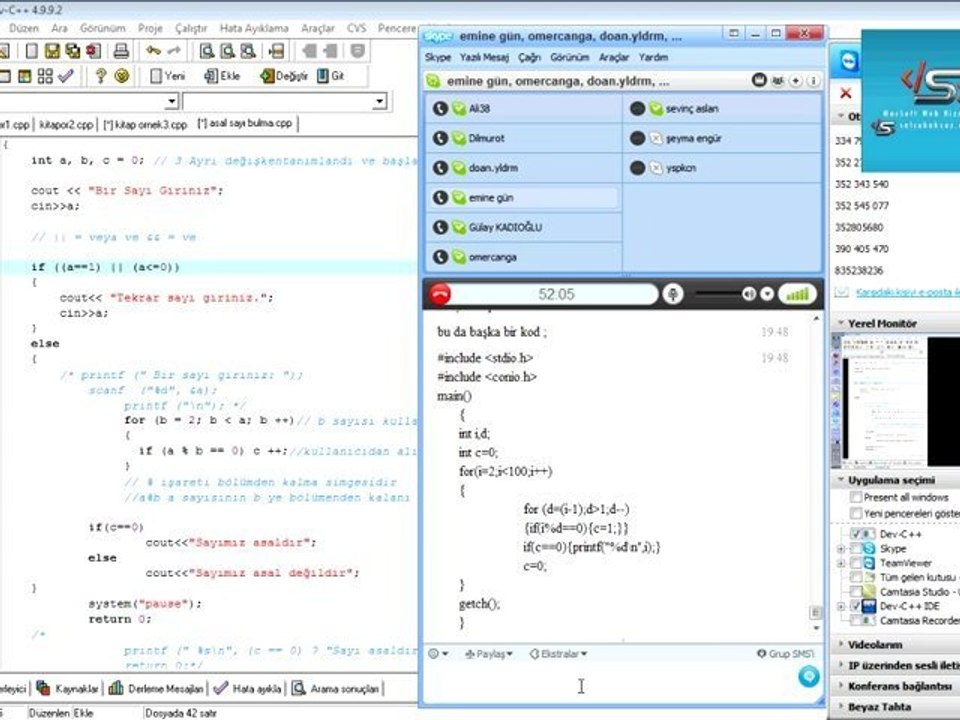Expand the Dev-C++ IDE tree node
This screenshot has width=960, height=720.
pyautogui.click(x=841, y=606)
